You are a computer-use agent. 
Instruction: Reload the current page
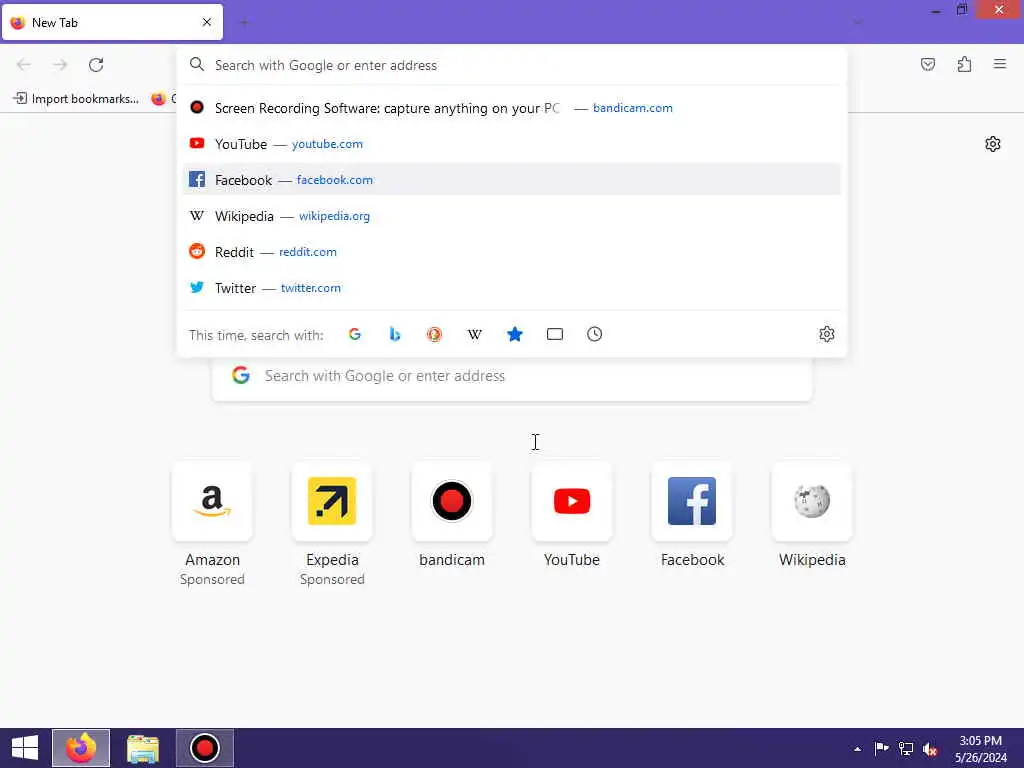[x=96, y=65]
